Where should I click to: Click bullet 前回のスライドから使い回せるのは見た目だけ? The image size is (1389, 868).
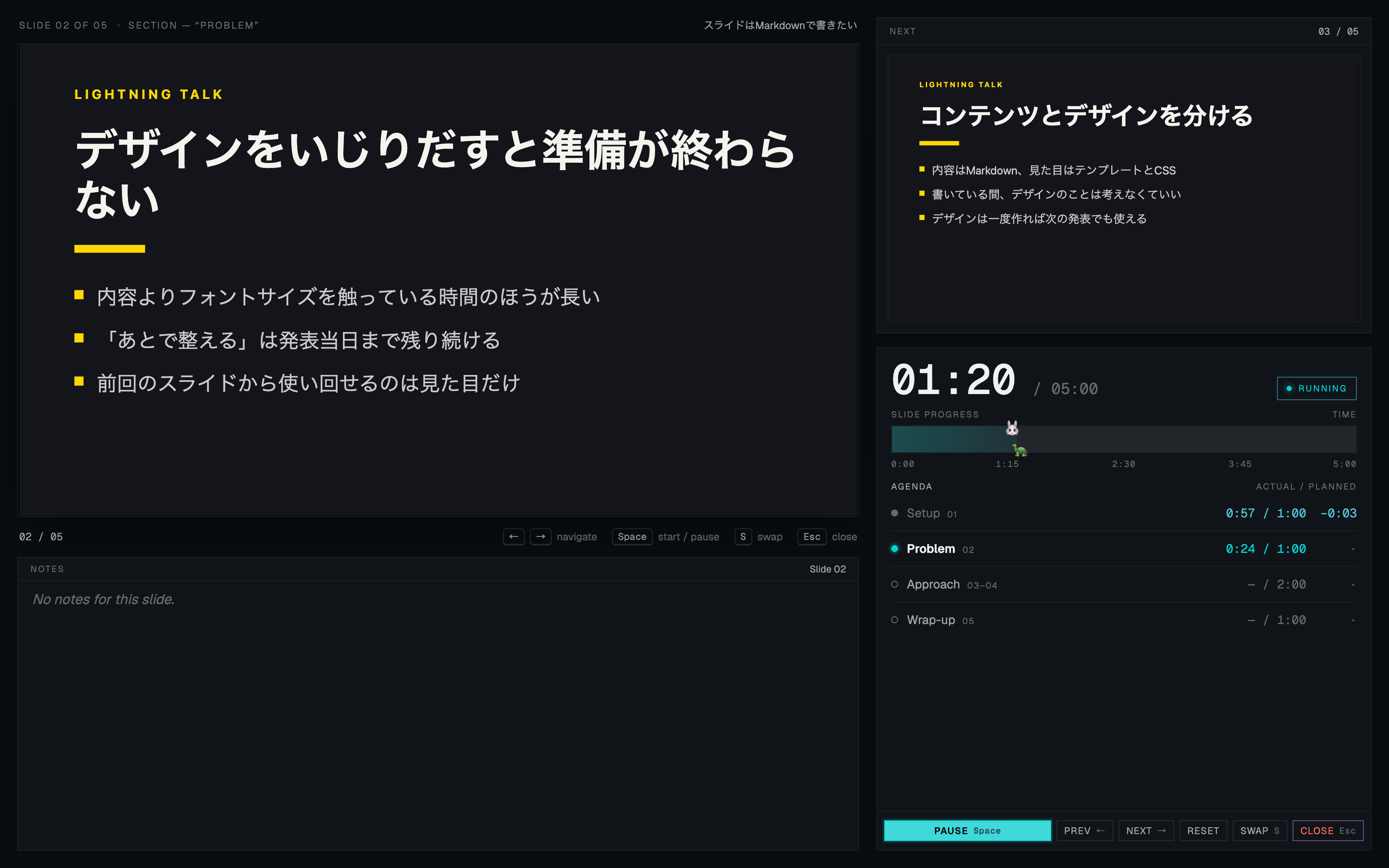pos(308,383)
